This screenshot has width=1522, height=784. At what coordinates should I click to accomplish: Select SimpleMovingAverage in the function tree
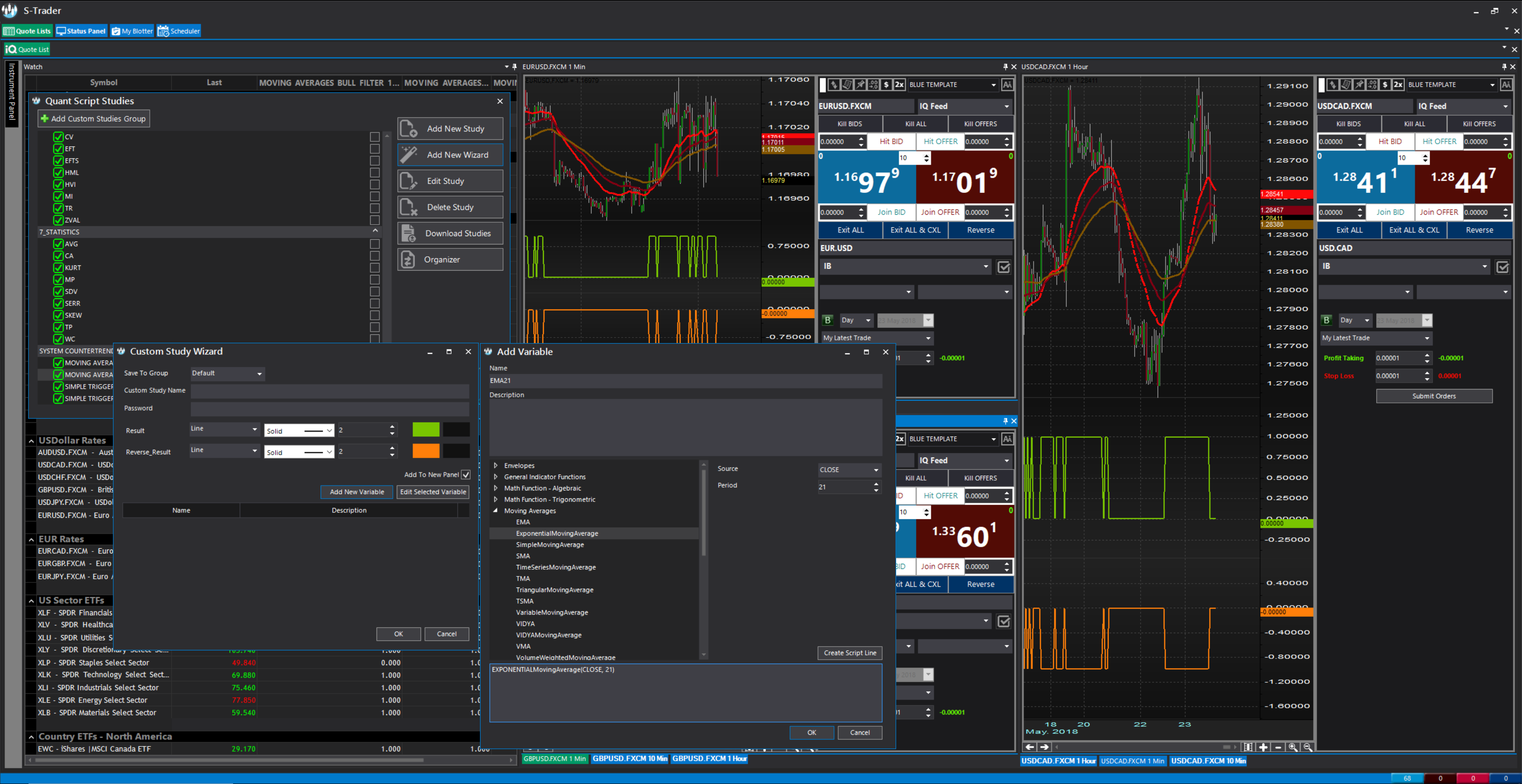coord(549,545)
